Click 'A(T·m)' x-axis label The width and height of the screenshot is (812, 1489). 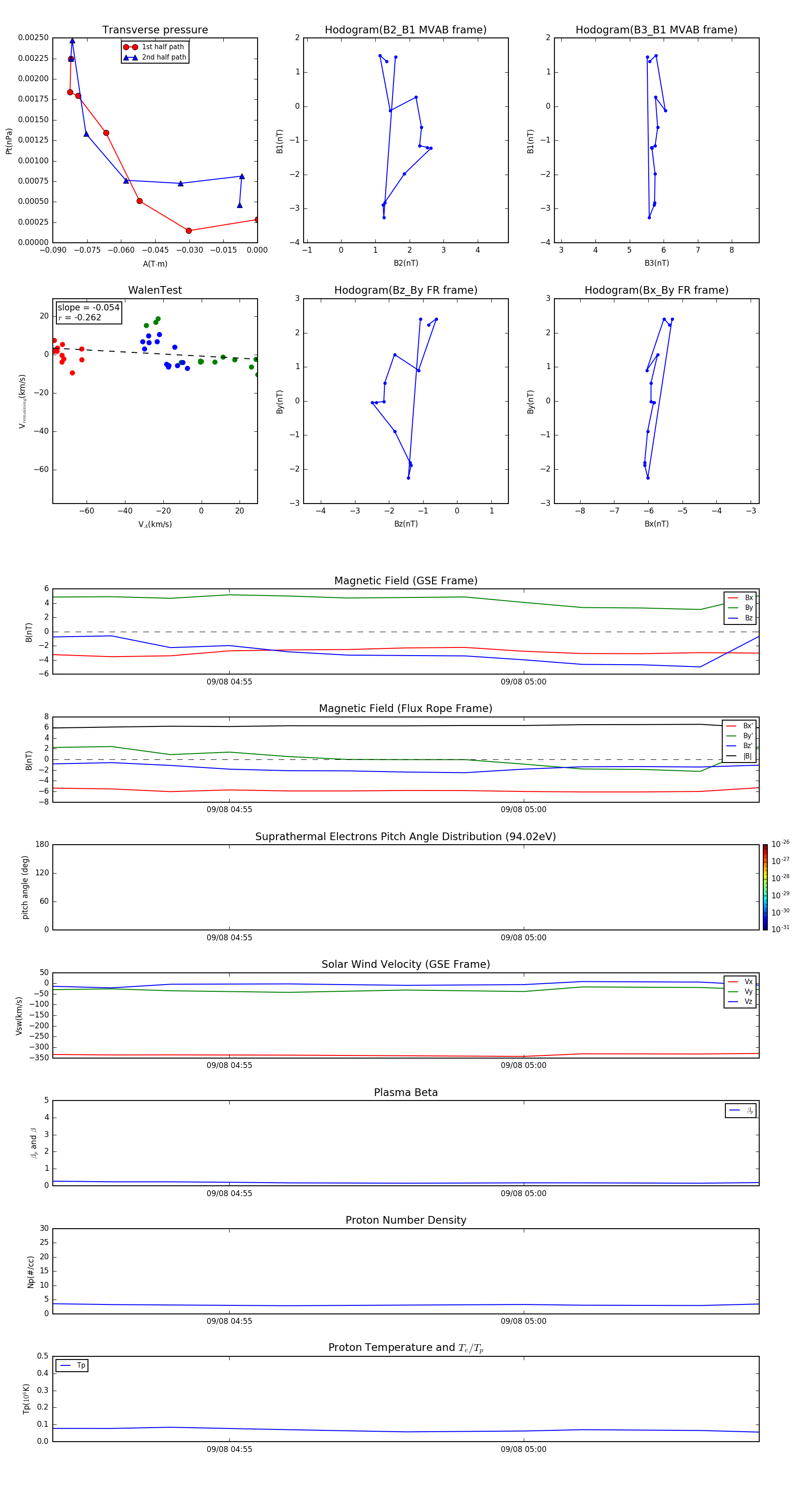click(x=155, y=264)
